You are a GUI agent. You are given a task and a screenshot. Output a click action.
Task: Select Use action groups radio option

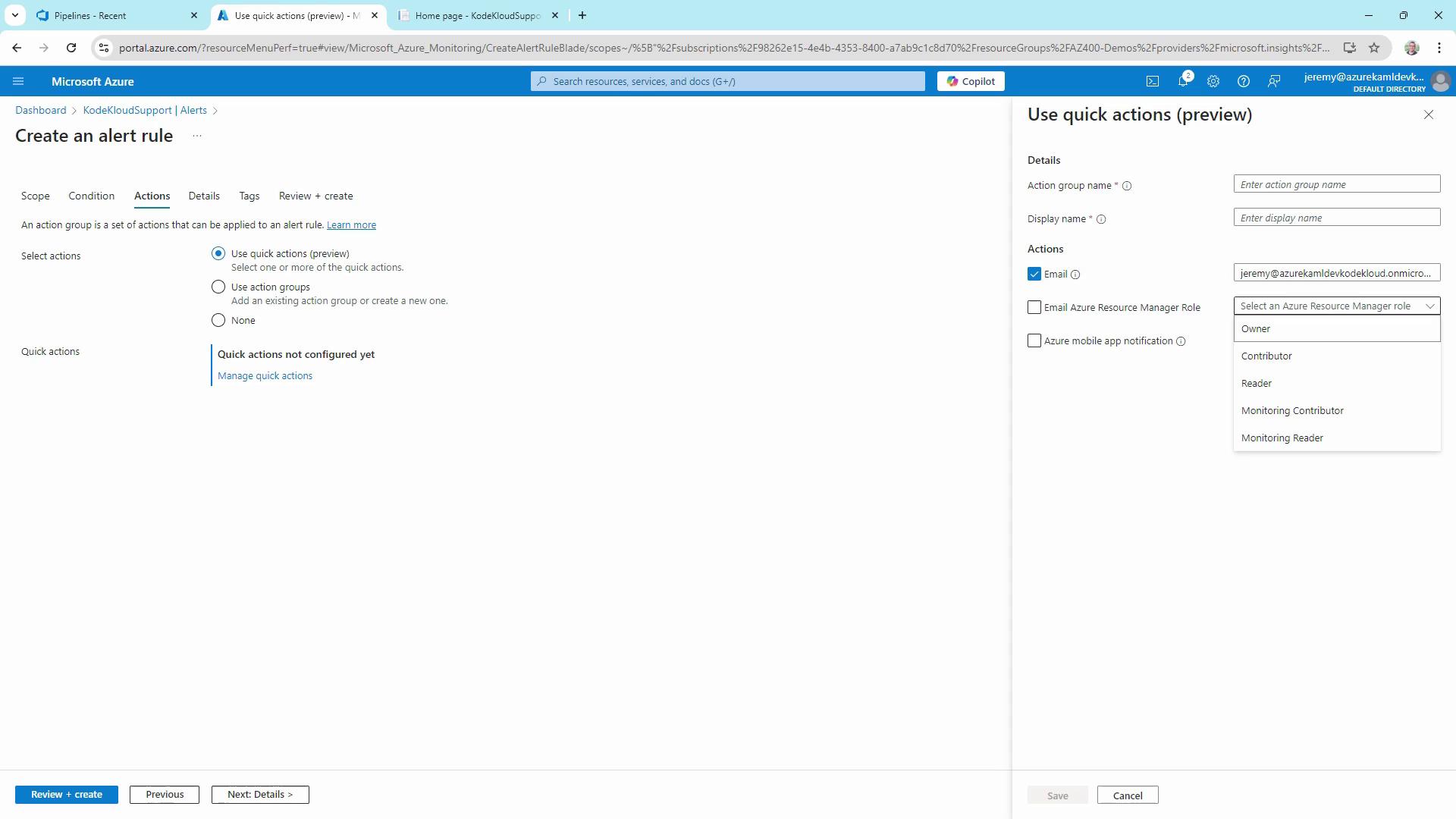pos(218,287)
